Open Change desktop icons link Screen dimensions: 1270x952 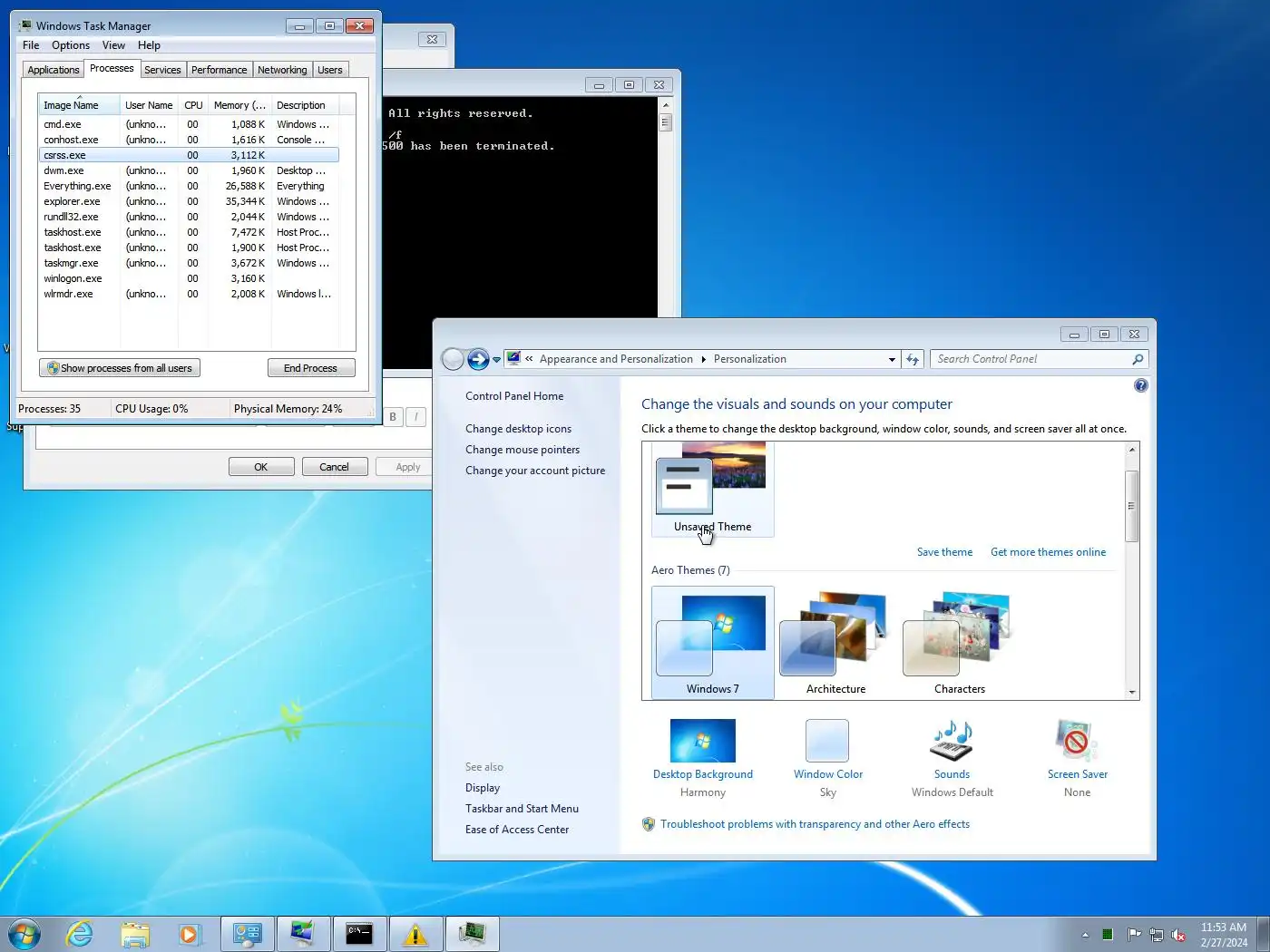518,429
